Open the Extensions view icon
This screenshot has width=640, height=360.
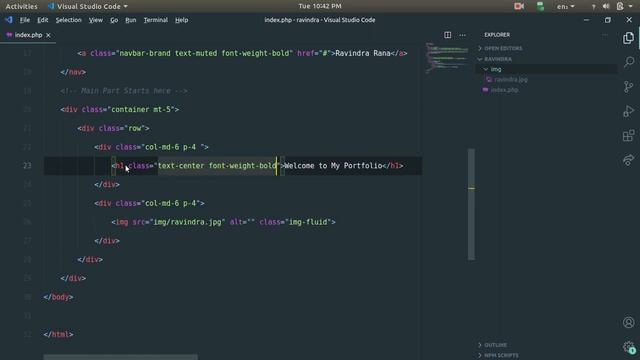[629, 136]
